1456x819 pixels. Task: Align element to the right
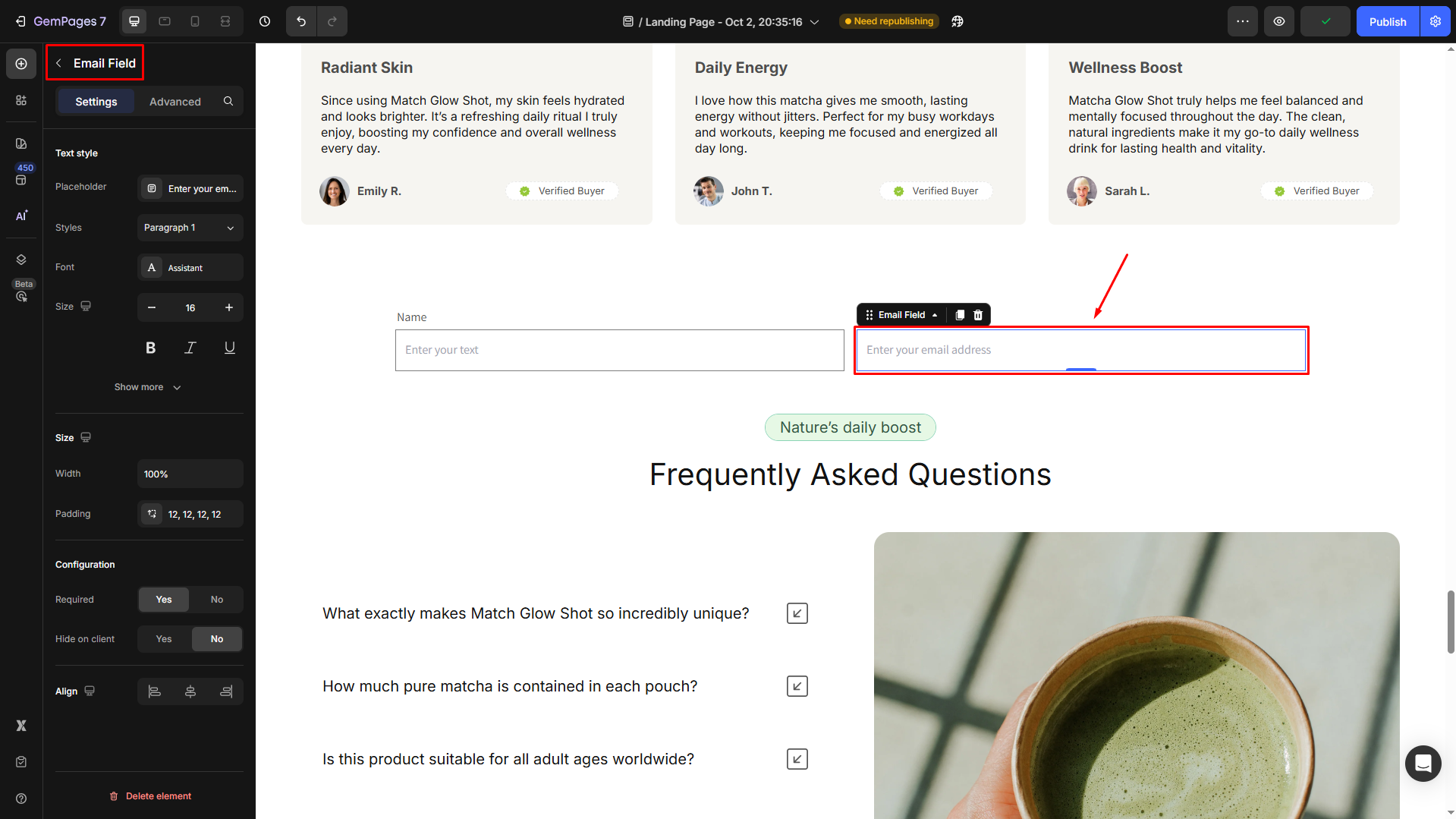[226, 691]
